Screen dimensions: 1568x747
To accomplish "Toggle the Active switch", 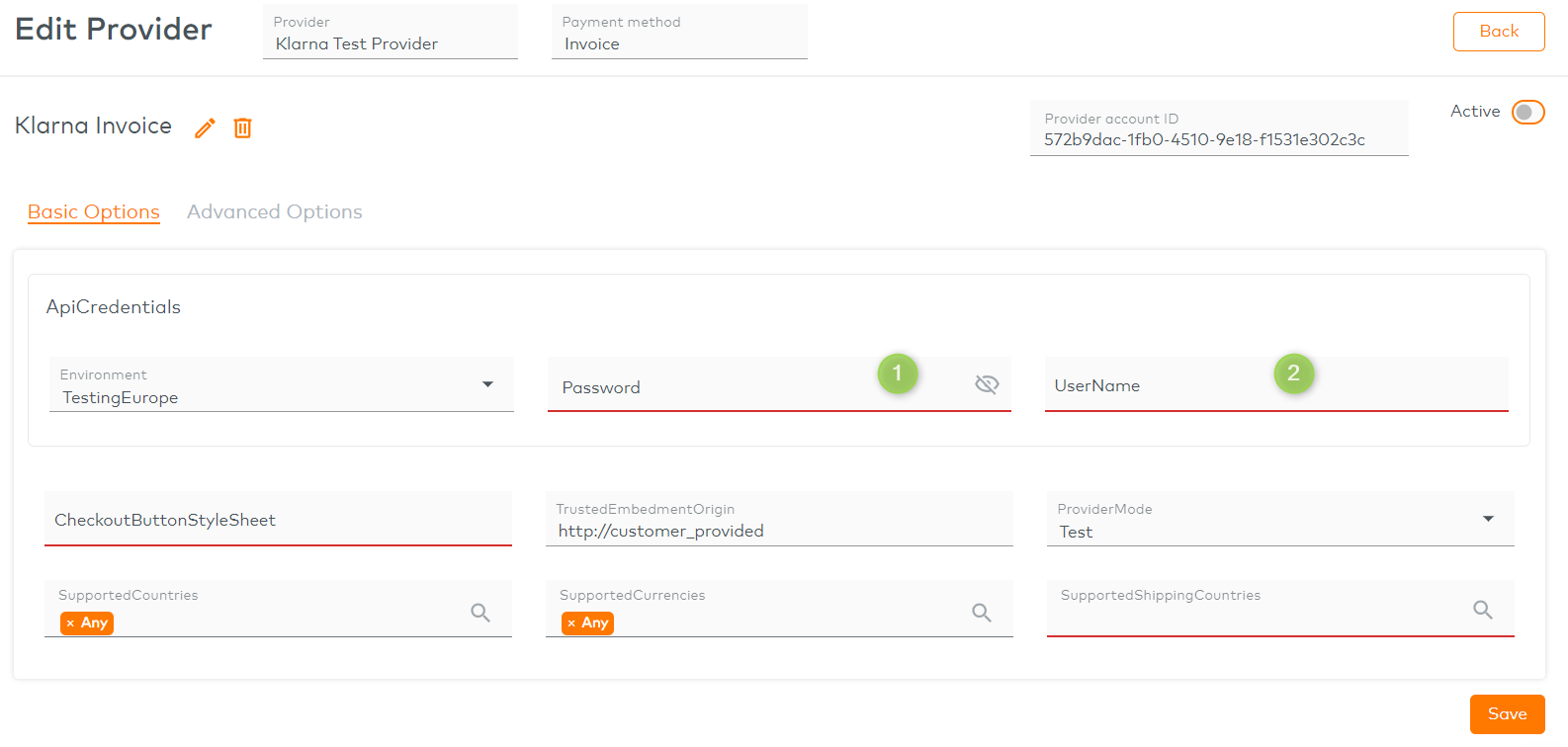I will [x=1527, y=112].
